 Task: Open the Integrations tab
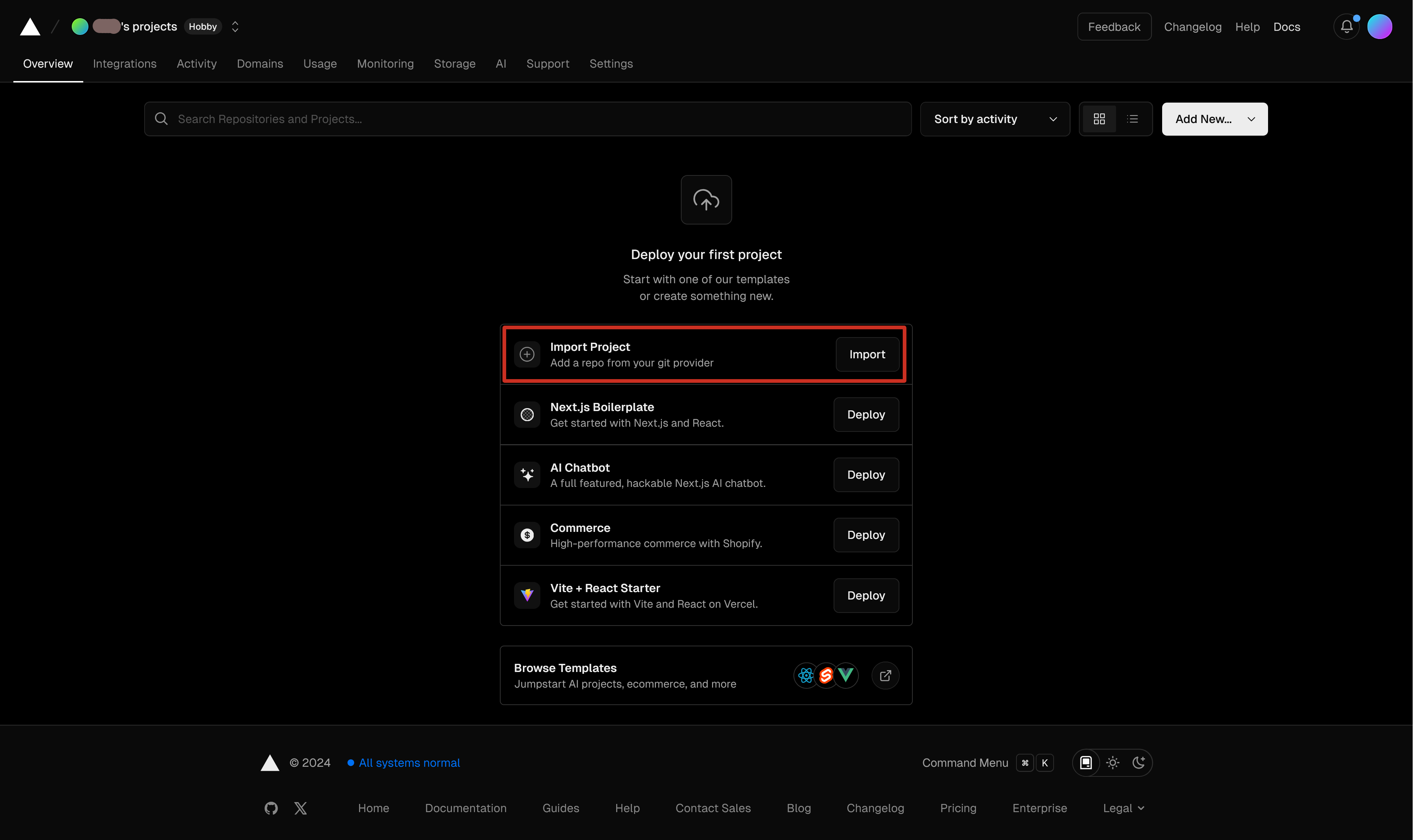pos(125,64)
